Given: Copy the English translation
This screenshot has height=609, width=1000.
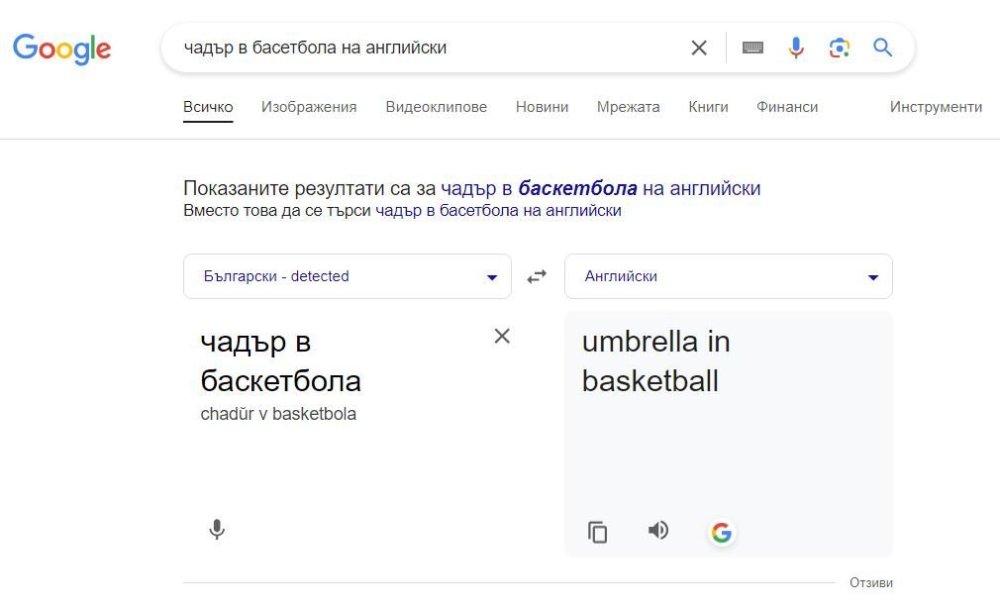Looking at the screenshot, I should pos(598,532).
